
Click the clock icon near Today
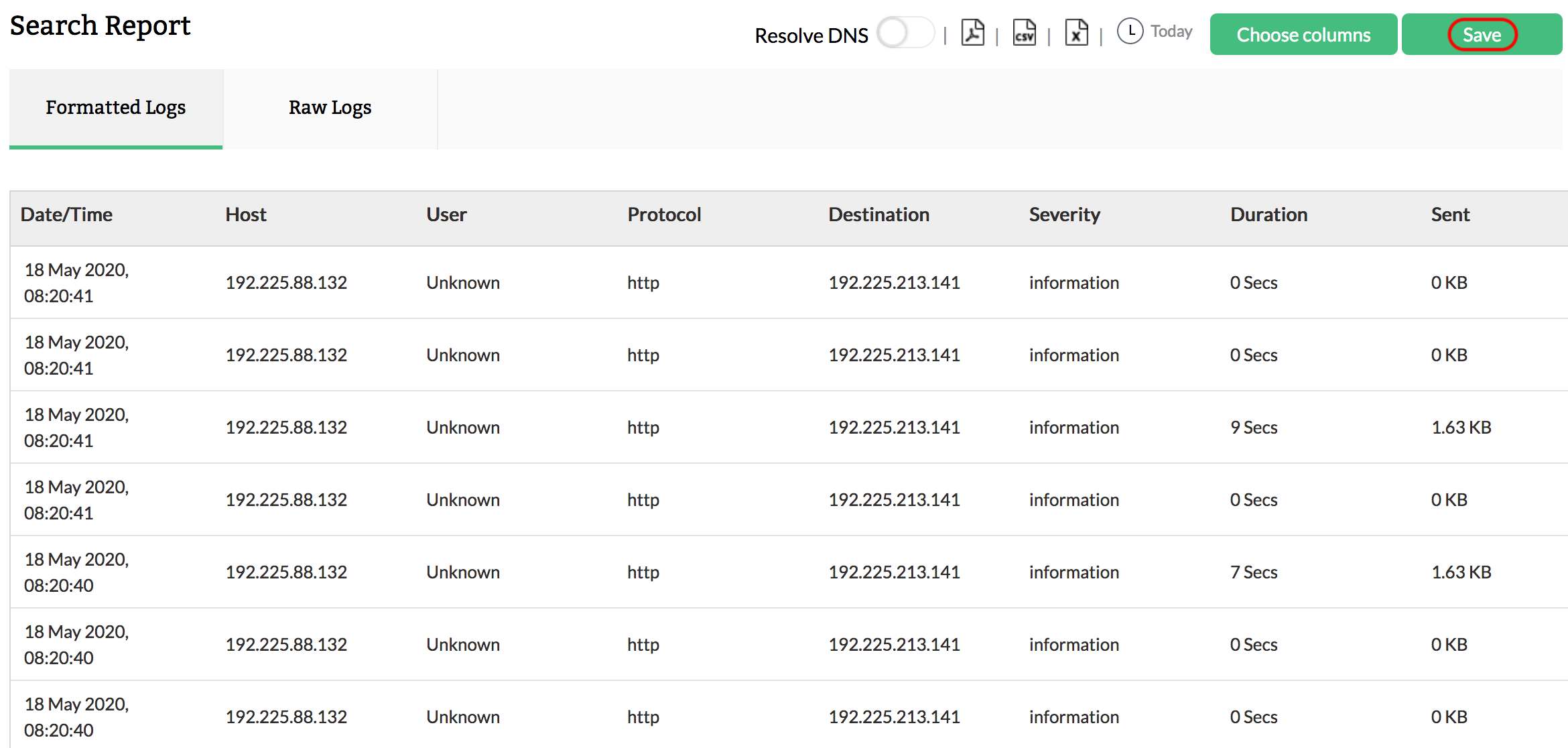pyautogui.click(x=1130, y=31)
